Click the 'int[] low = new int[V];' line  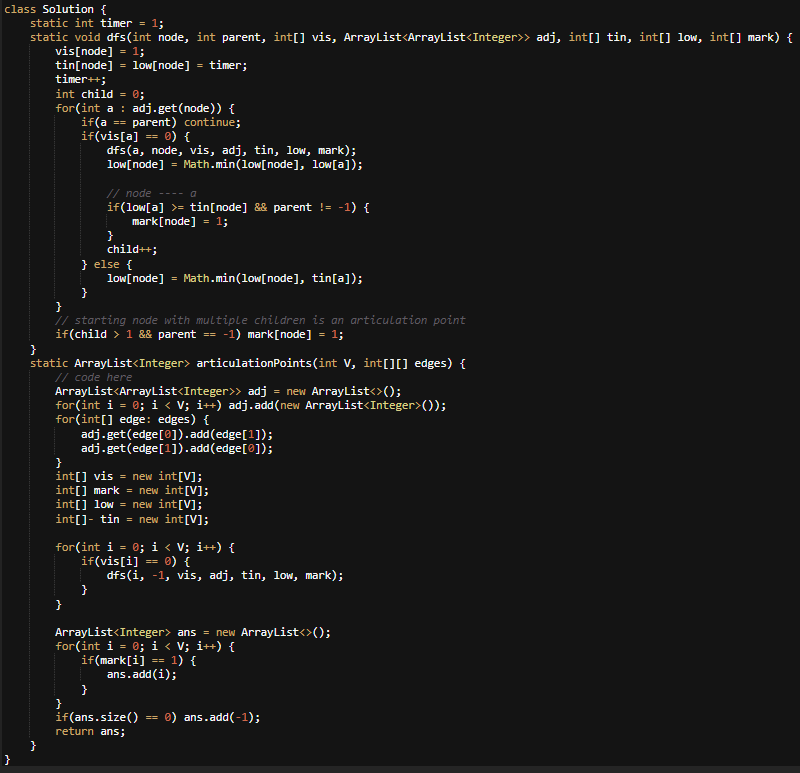129,505
